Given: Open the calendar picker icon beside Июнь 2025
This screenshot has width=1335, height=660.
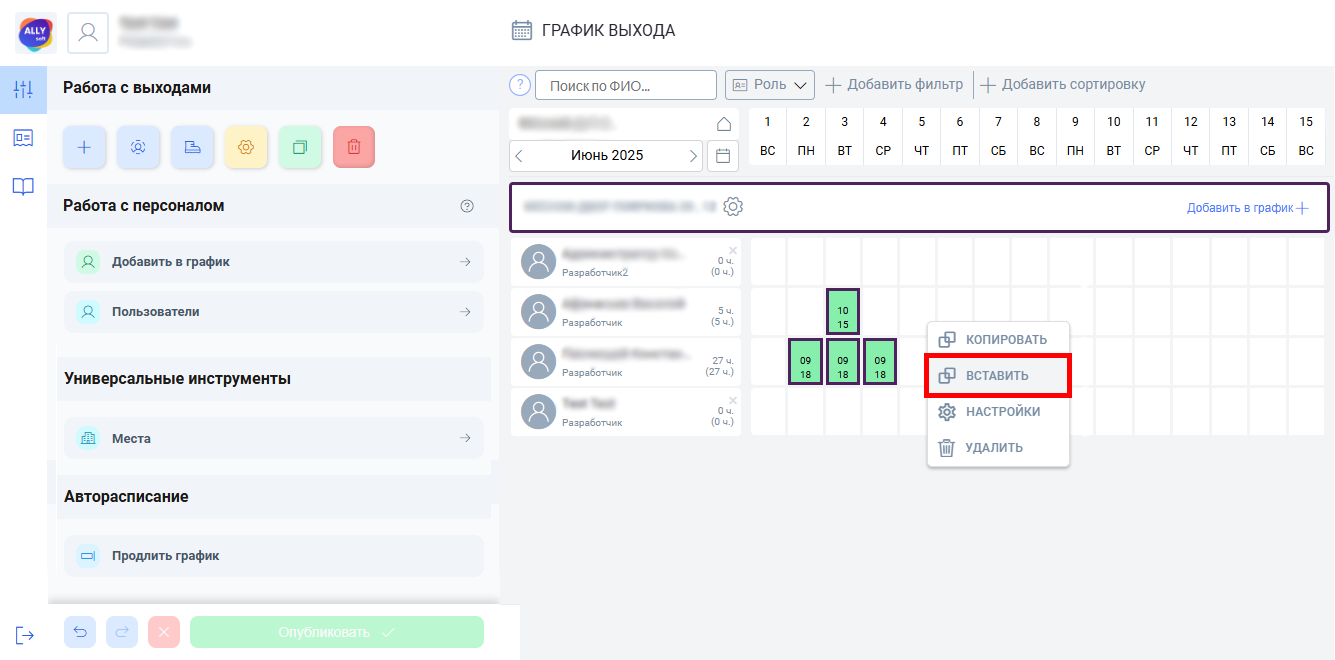Looking at the screenshot, I should point(723,156).
